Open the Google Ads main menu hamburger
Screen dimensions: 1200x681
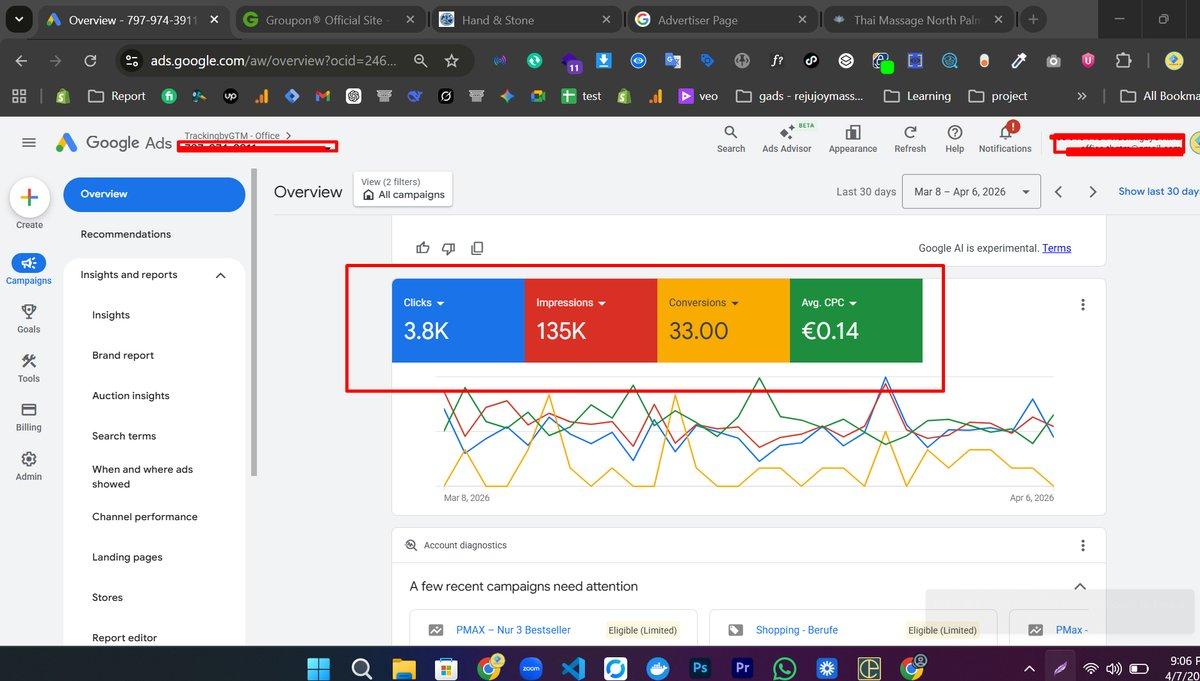pyautogui.click(x=29, y=142)
